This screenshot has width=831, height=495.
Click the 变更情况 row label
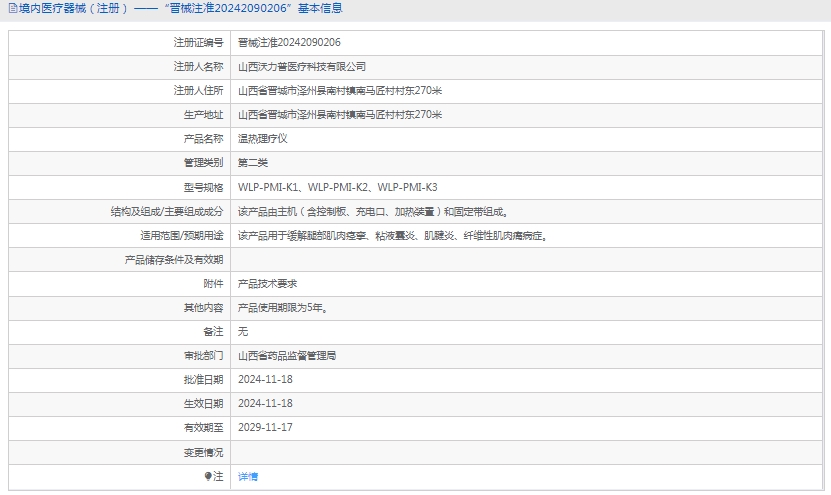[x=203, y=453]
